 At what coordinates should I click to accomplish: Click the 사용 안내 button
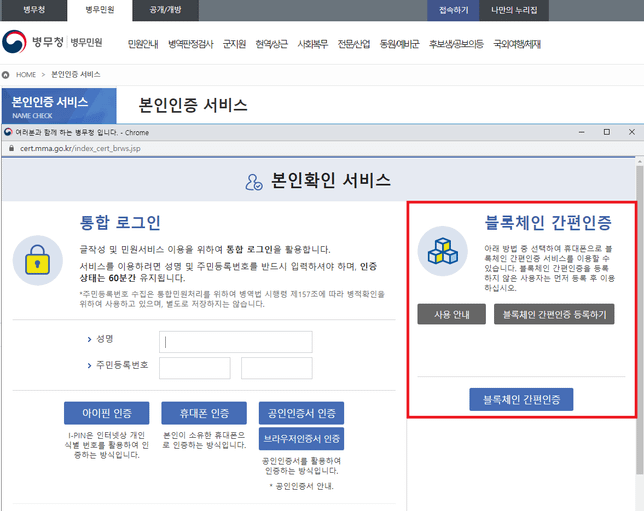pos(452,314)
